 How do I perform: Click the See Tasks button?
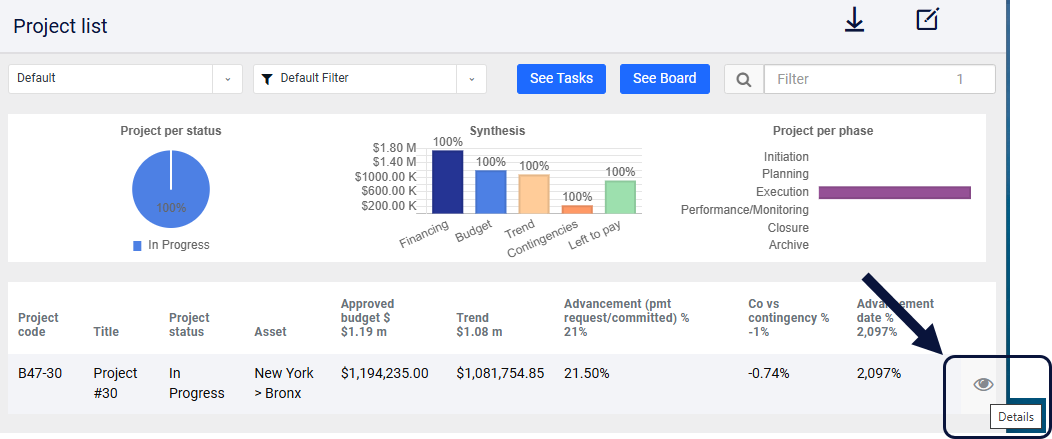pyautogui.click(x=562, y=79)
